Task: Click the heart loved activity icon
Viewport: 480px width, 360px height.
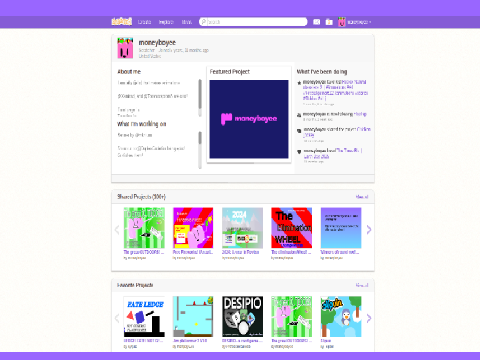Action: [x=299, y=152]
